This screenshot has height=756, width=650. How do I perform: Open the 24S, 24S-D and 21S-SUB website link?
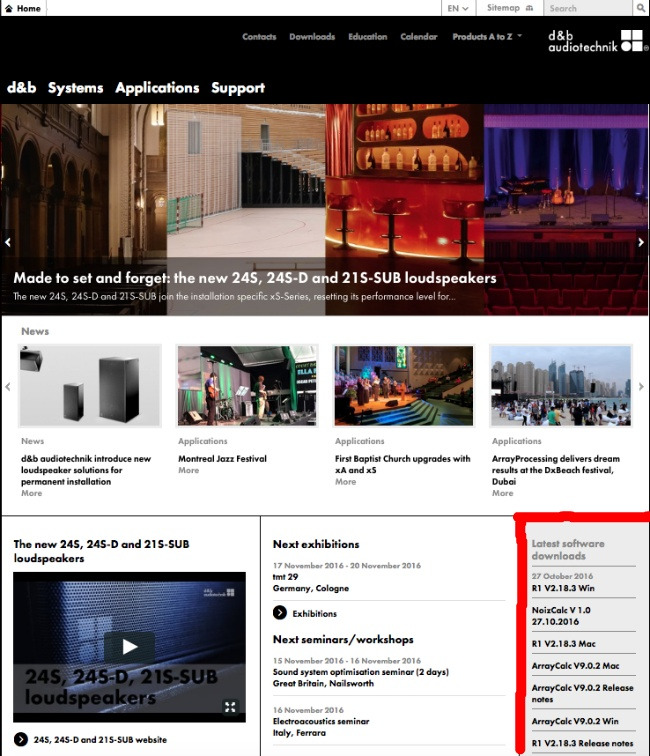click(x=100, y=740)
